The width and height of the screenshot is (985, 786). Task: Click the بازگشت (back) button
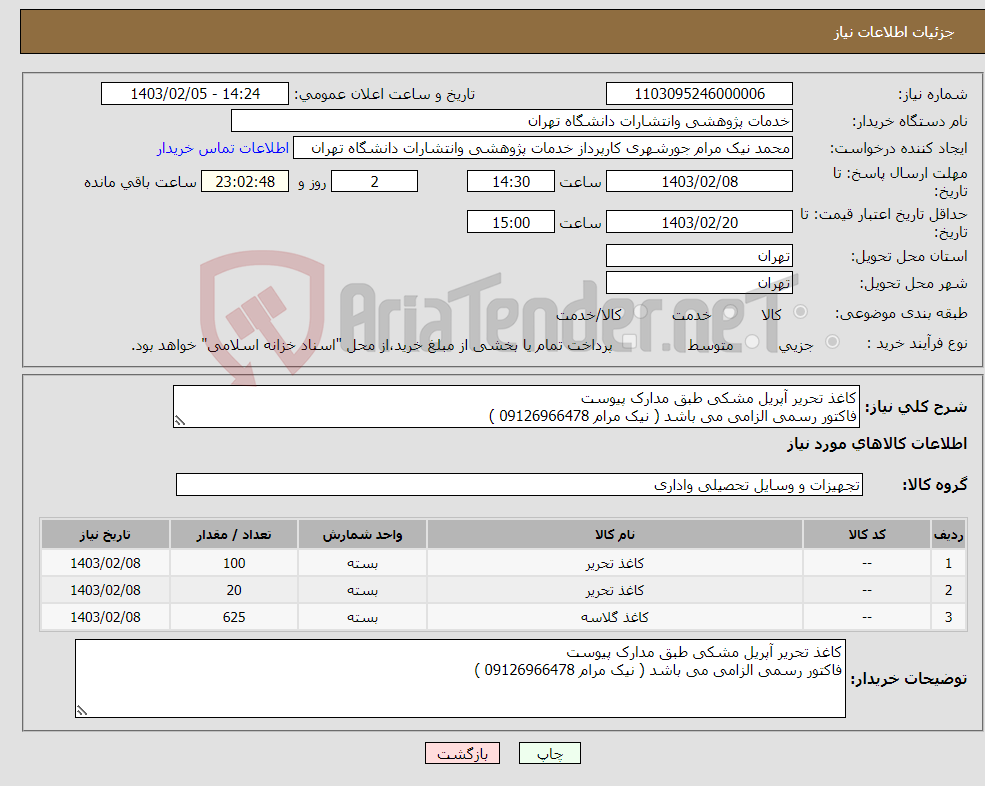coord(462,753)
